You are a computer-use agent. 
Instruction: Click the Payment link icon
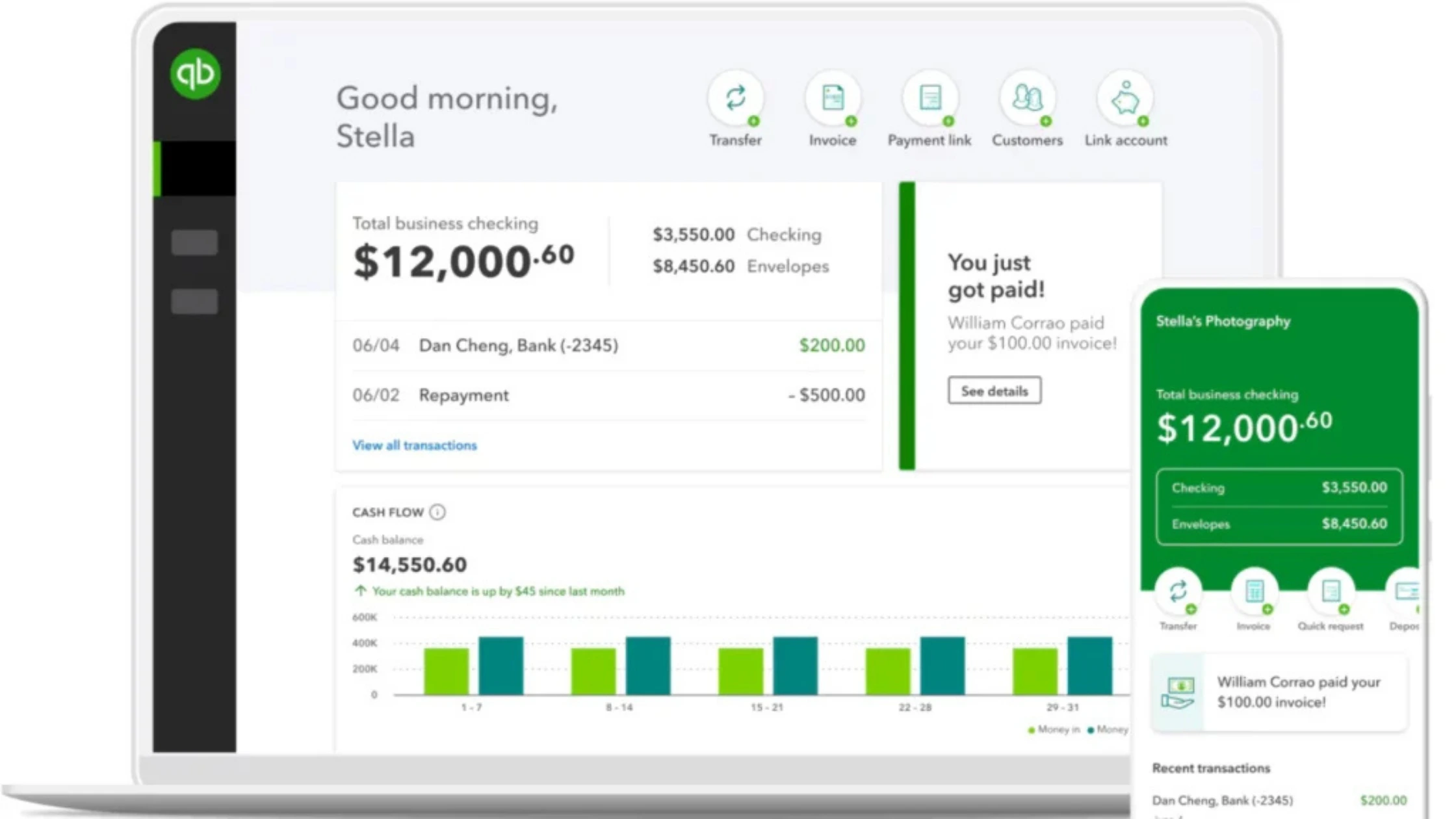pos(929,99)
